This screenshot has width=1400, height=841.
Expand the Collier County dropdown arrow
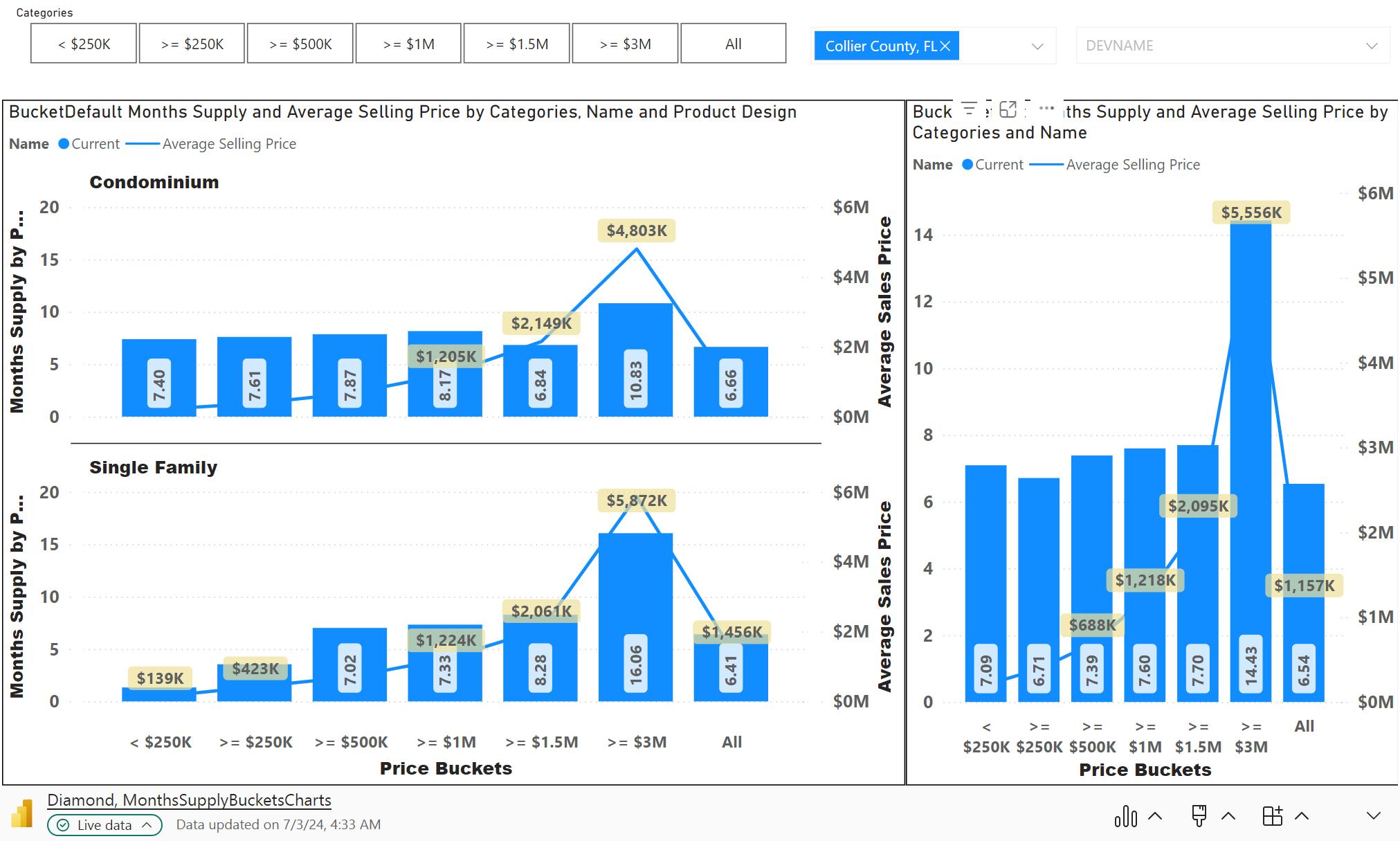click(x=1037, y=46)
